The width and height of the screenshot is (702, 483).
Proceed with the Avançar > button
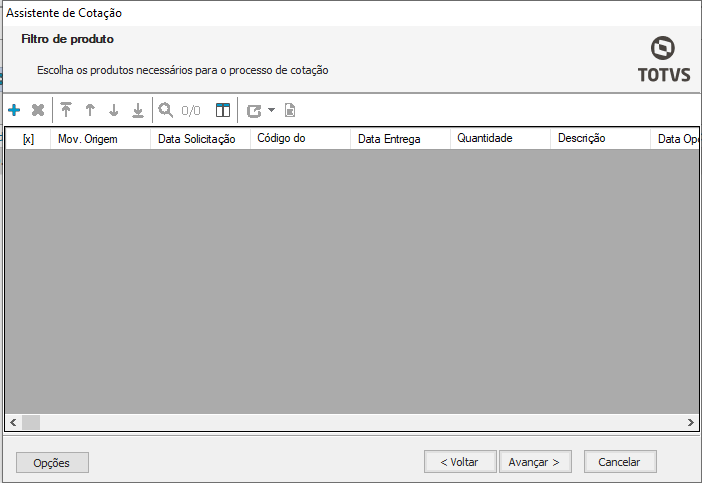coord(535,462)
